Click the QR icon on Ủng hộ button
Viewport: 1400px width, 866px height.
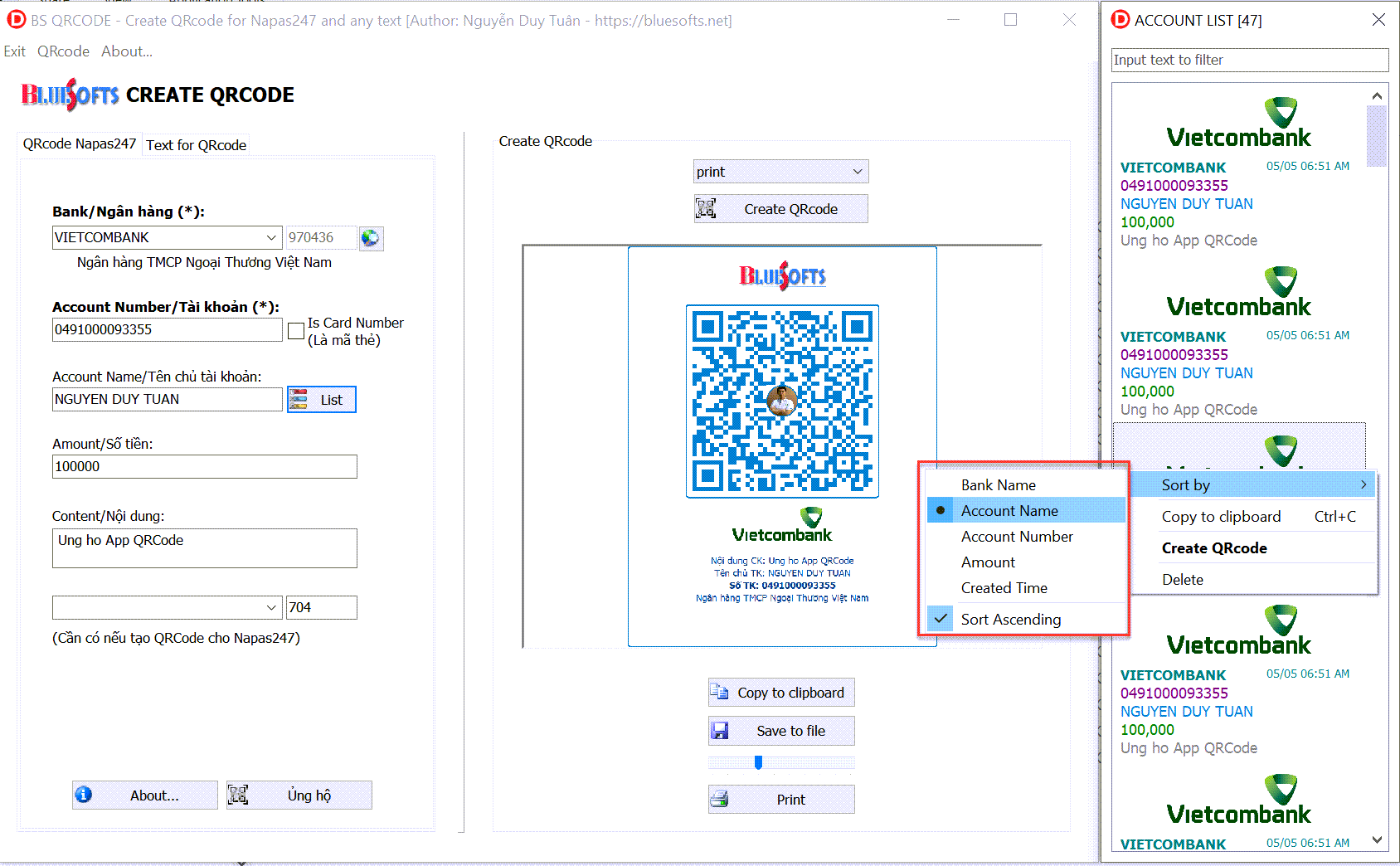[238, 795]
